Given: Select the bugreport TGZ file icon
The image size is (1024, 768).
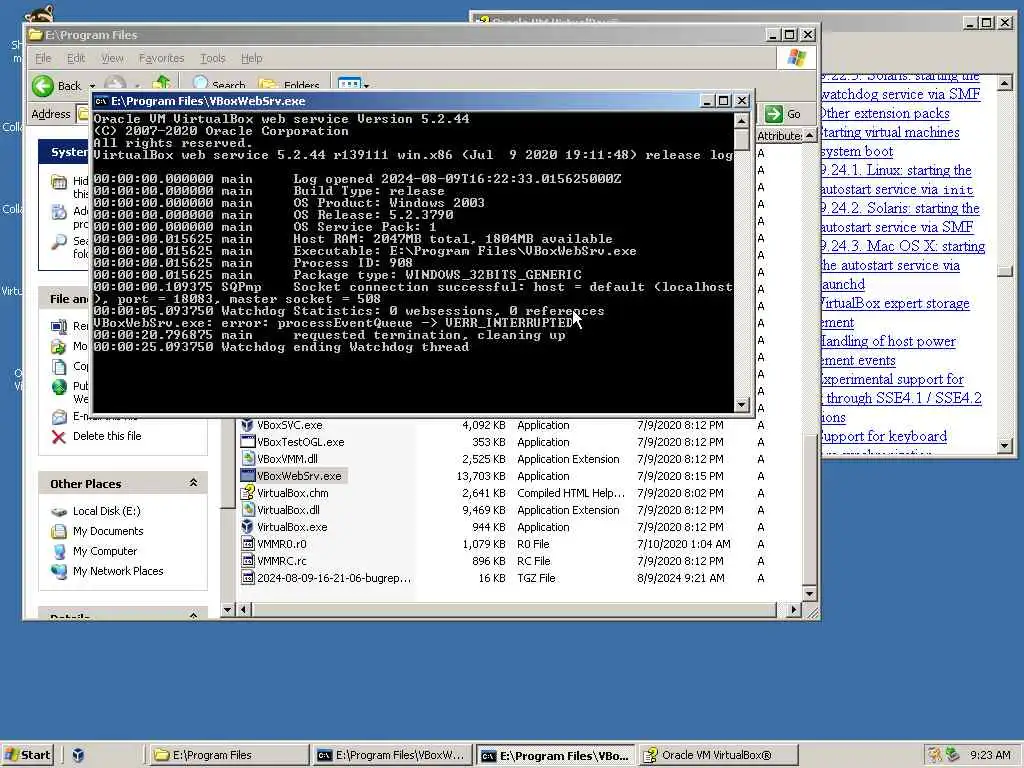Looking at the screenshot, I should tap(247, 578).
